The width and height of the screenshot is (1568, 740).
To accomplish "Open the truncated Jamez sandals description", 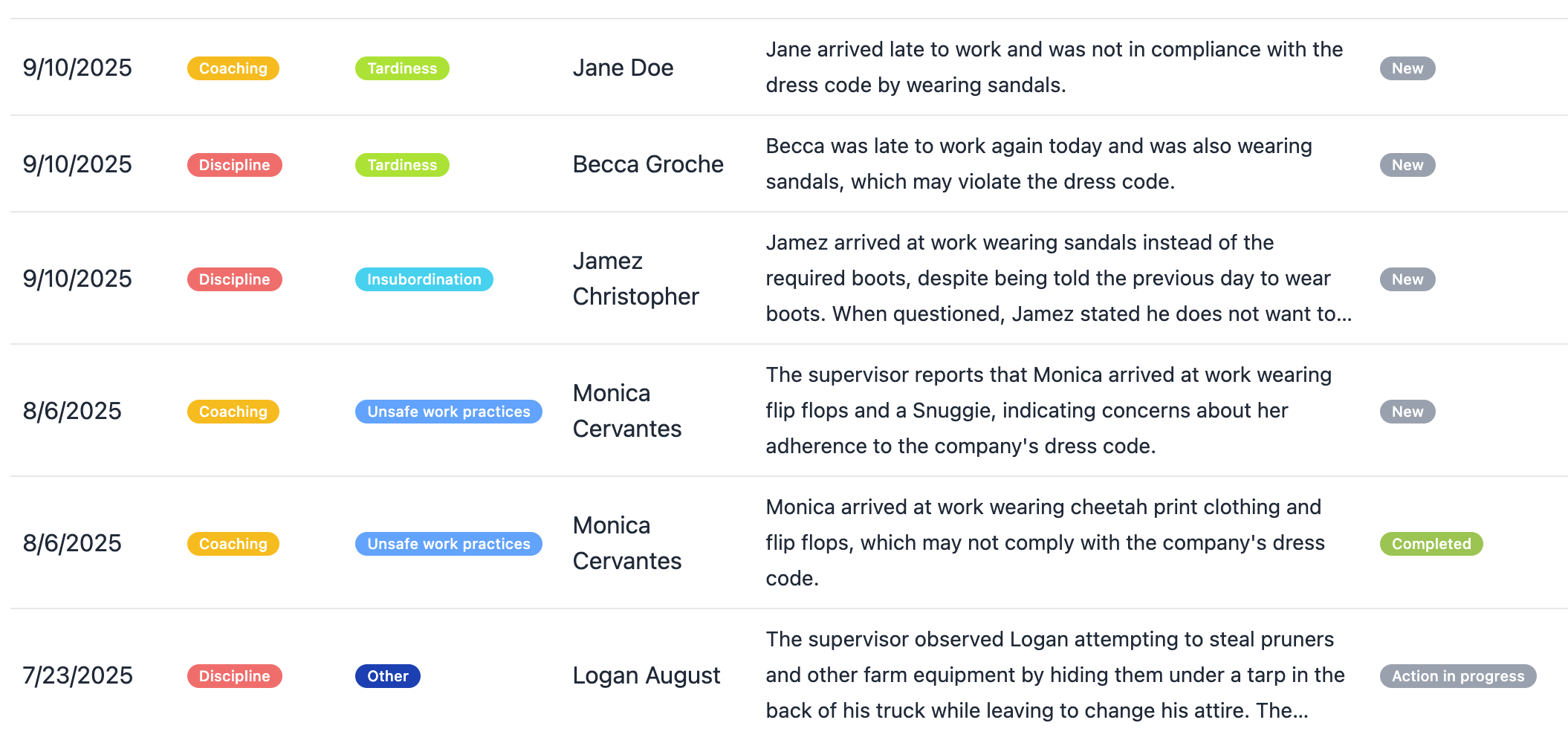I will tap(1058, 279).
